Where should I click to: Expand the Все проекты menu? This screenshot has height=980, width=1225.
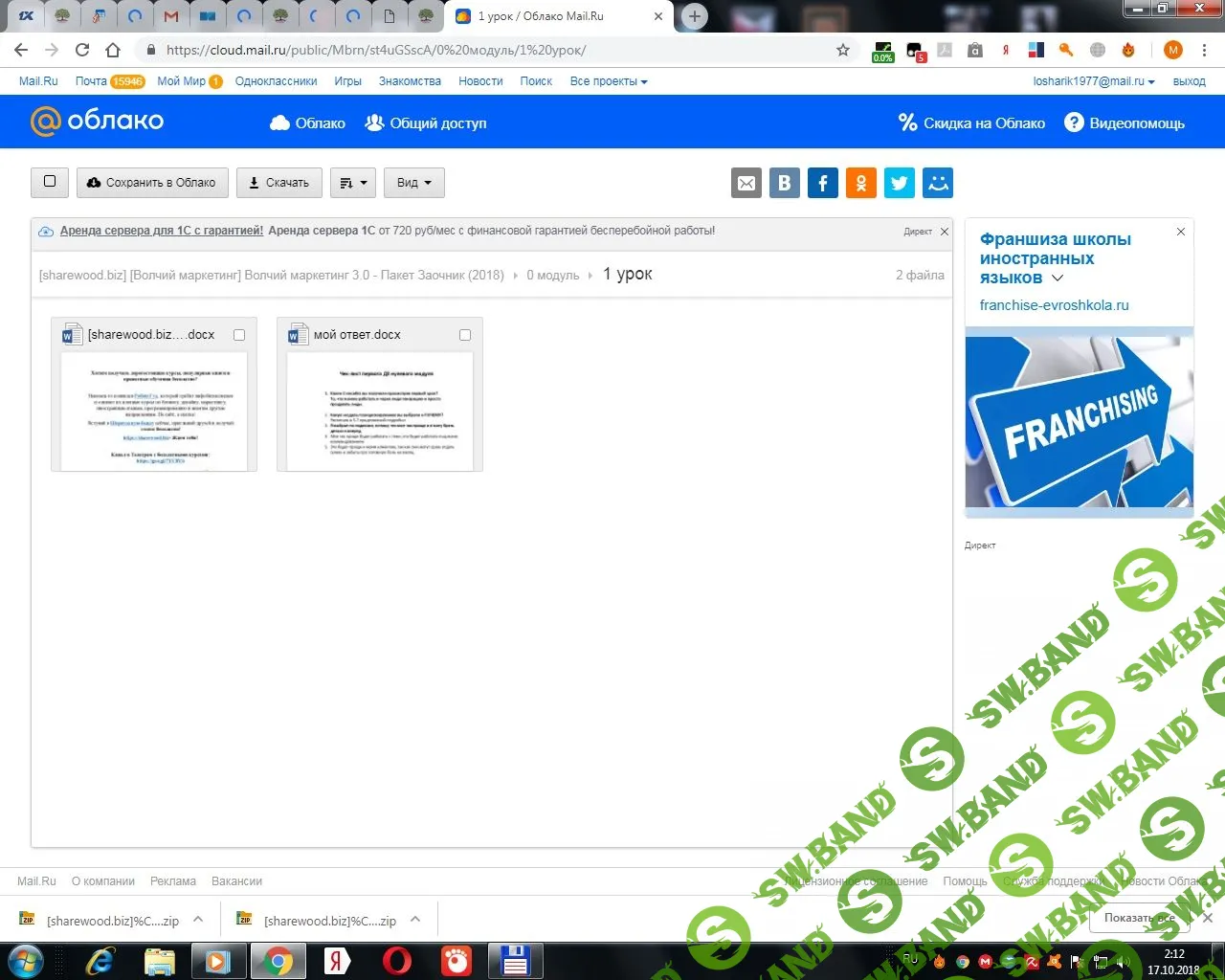click(609, 81)
